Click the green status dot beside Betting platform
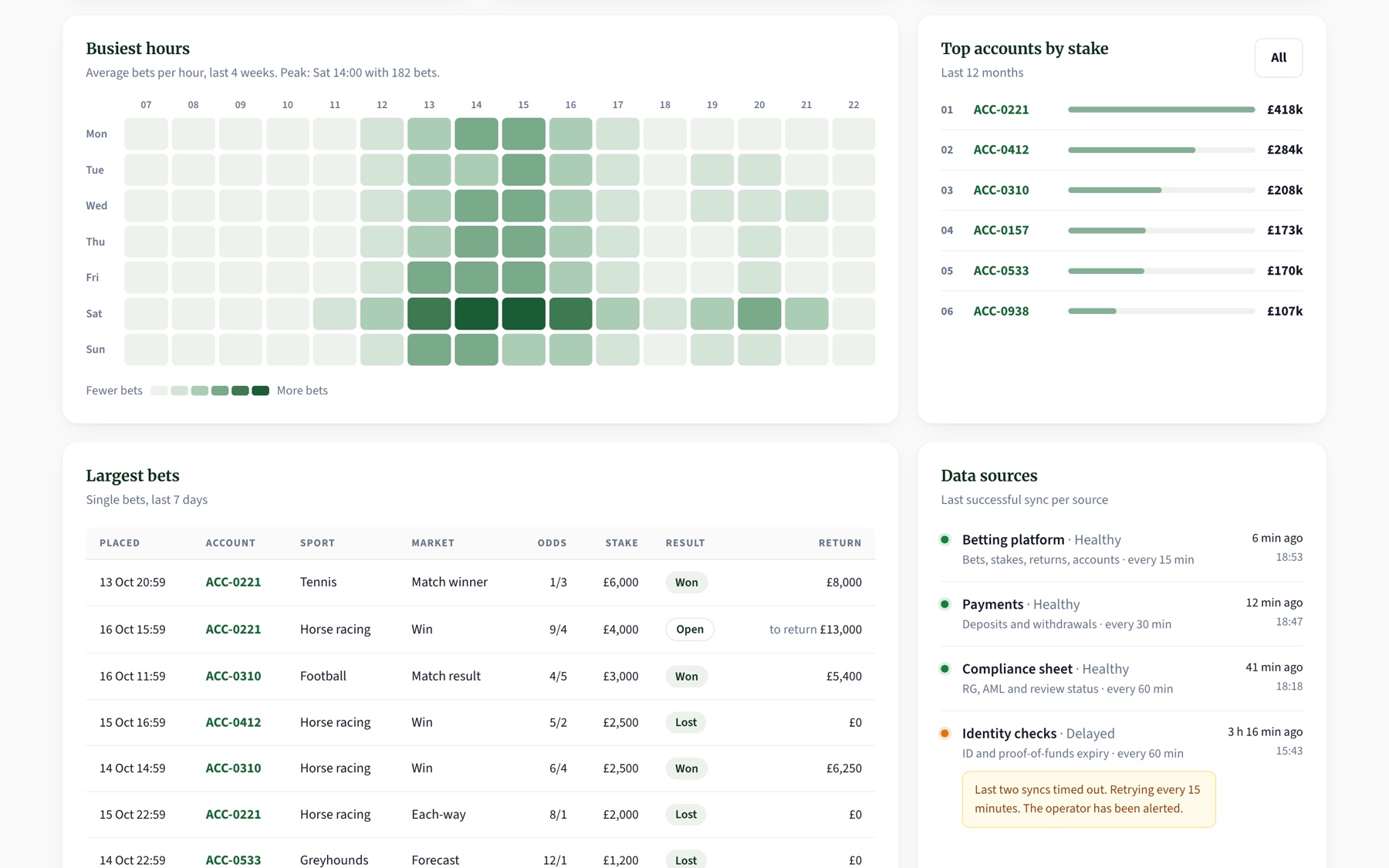1389x868 pixels. point(945,539)
